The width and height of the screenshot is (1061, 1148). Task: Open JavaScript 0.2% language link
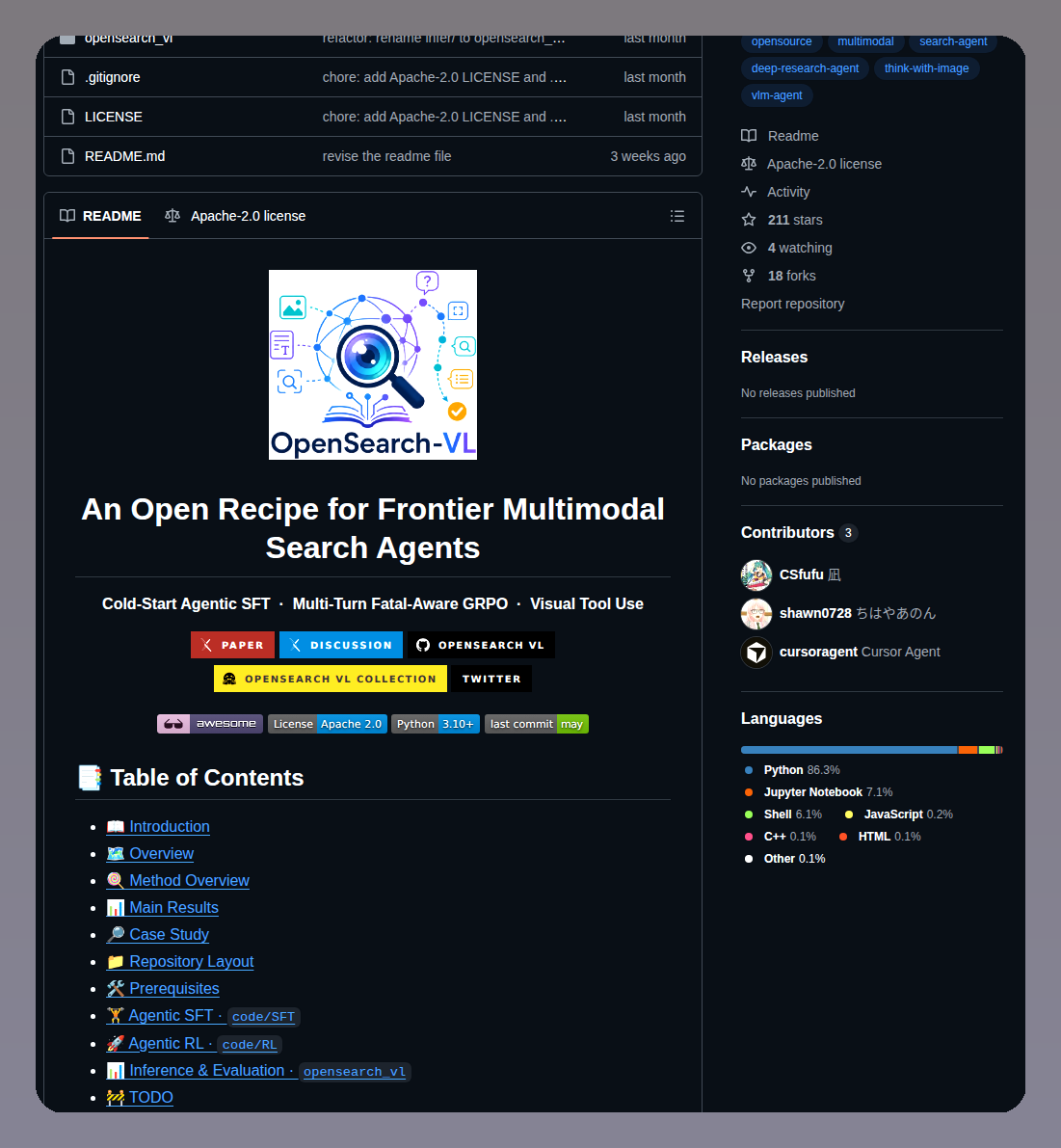click(x=899, y=814)
